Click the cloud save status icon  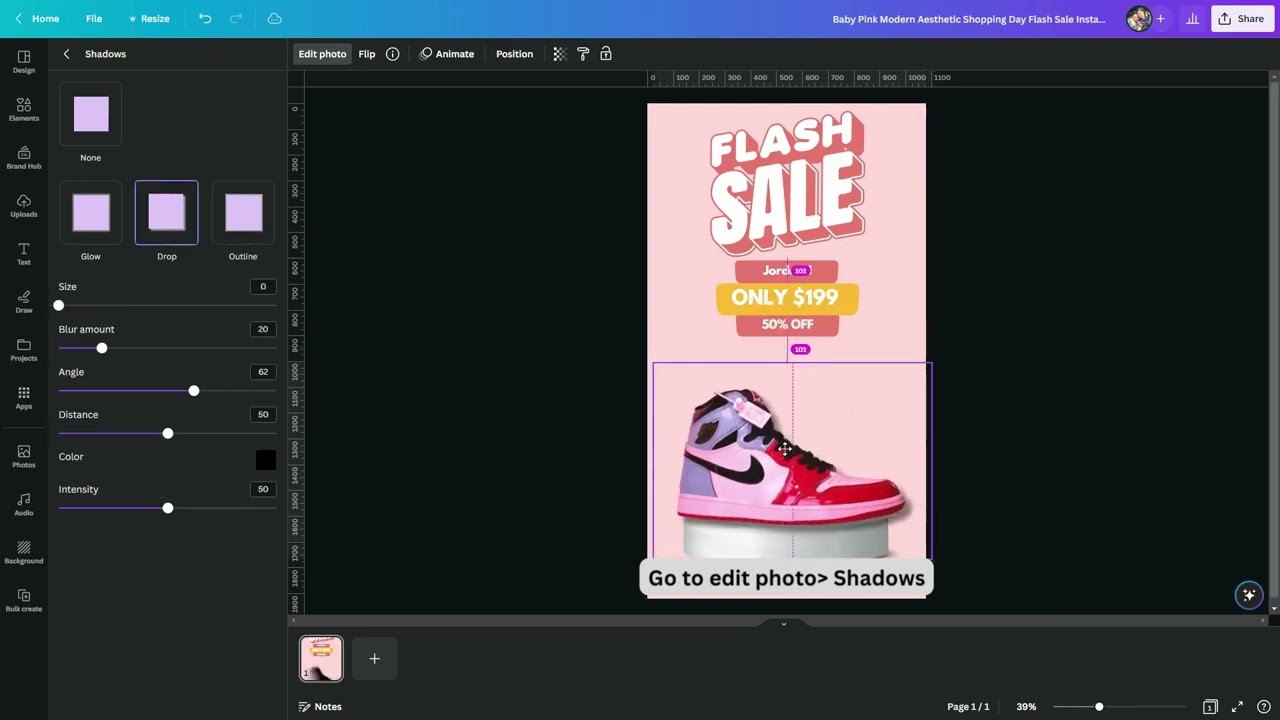[x=275, y=18]
